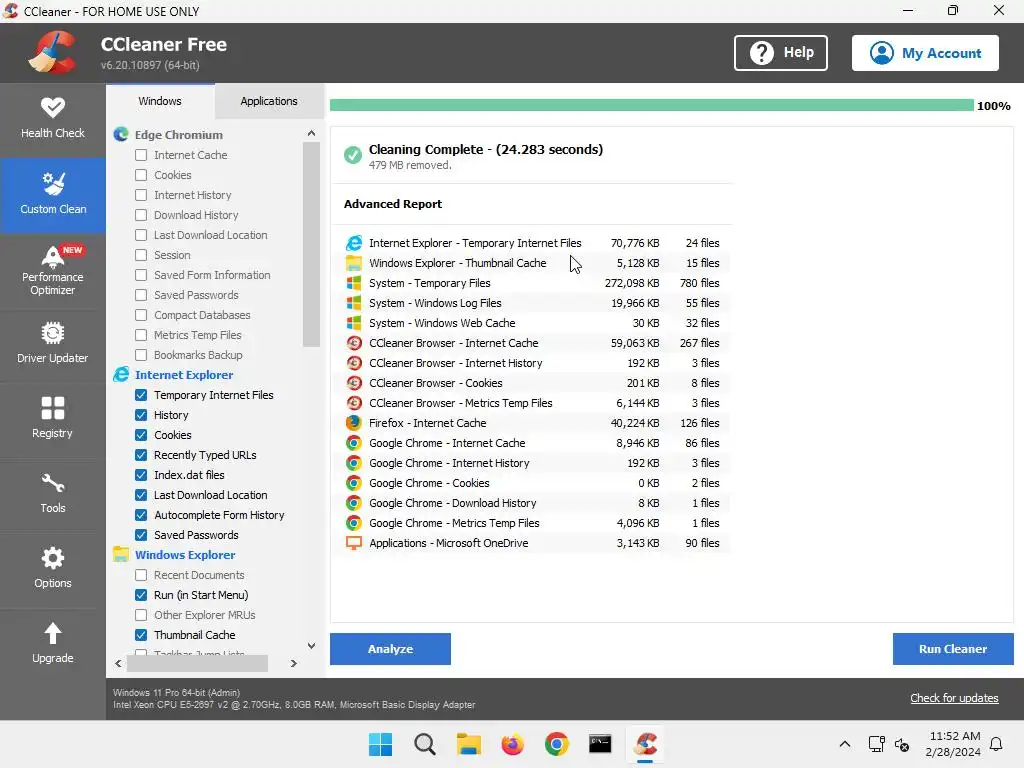Uncheck Autocomplete Form History
Viewport: 1024px width, 768px height.
pyautogui.click(x=141, y=515)
